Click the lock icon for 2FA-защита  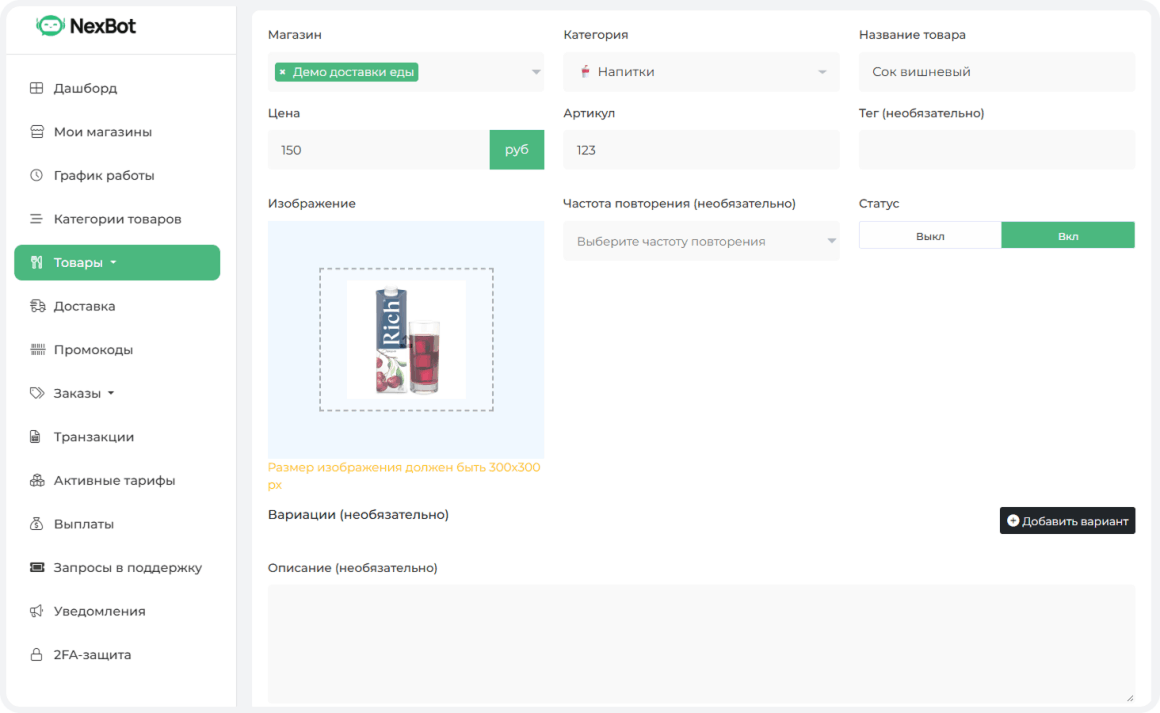pos(36,655)
